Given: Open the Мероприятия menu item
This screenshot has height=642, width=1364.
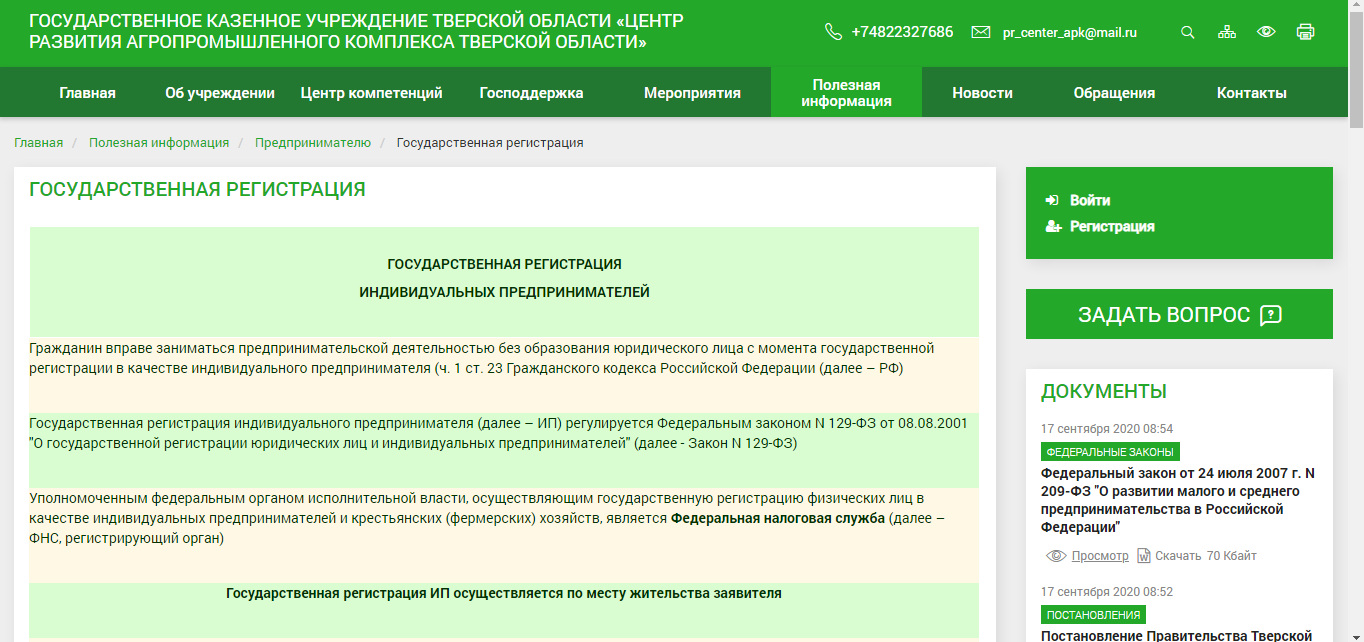Looking at the screenshot, I should point(692,93).
